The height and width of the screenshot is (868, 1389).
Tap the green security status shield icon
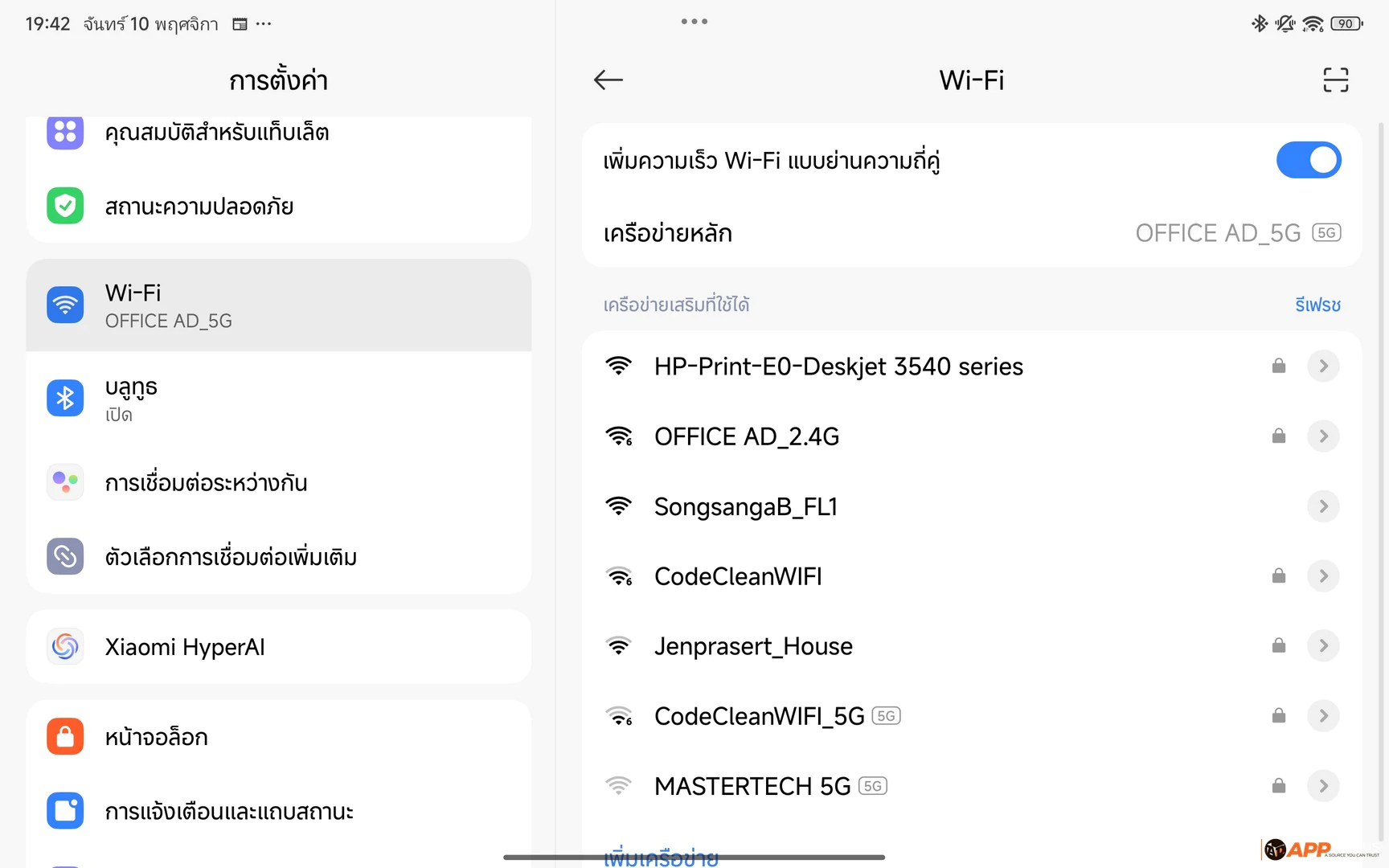tap(65, 207)
